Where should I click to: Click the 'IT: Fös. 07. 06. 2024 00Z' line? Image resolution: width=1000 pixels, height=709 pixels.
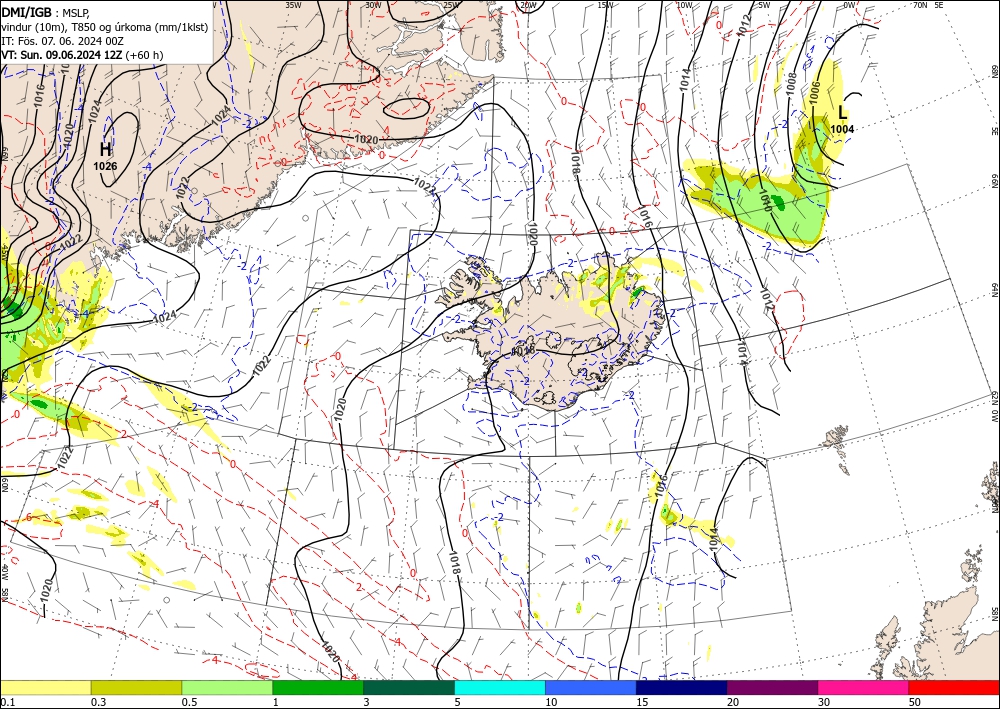tap(62, 41)
